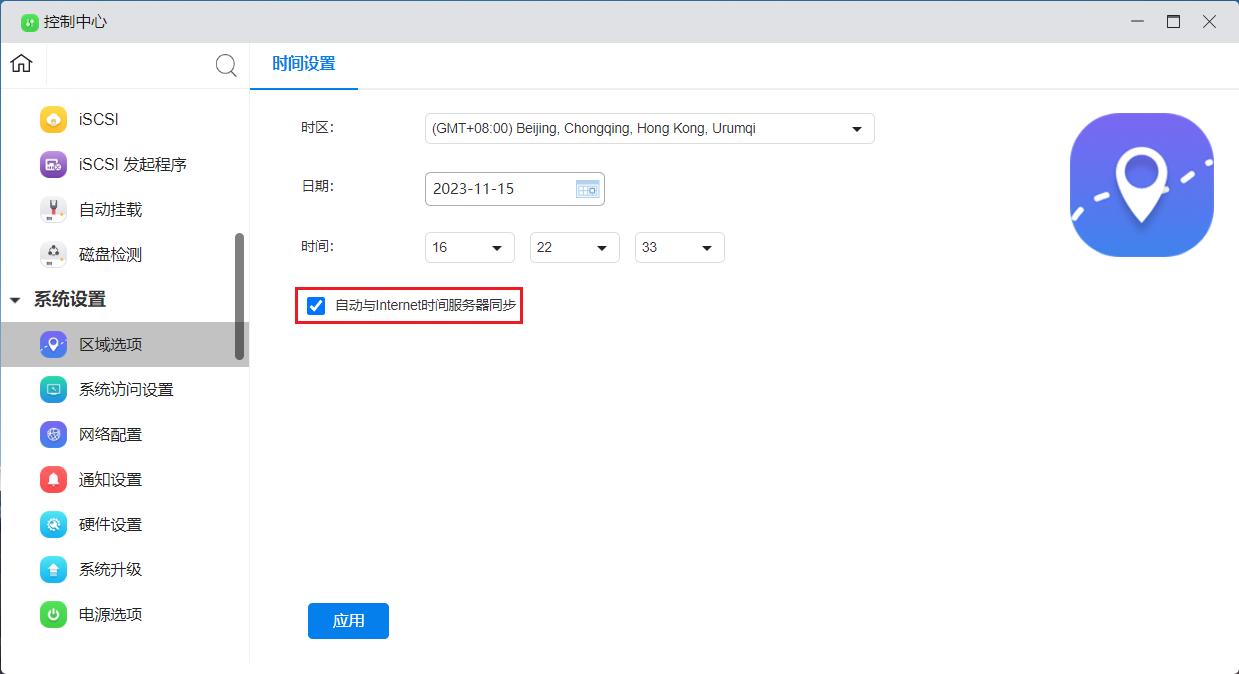This screenshot has height=674, width=1239.
Task: Click the 应用 apply button
Action: coord(348,620)
